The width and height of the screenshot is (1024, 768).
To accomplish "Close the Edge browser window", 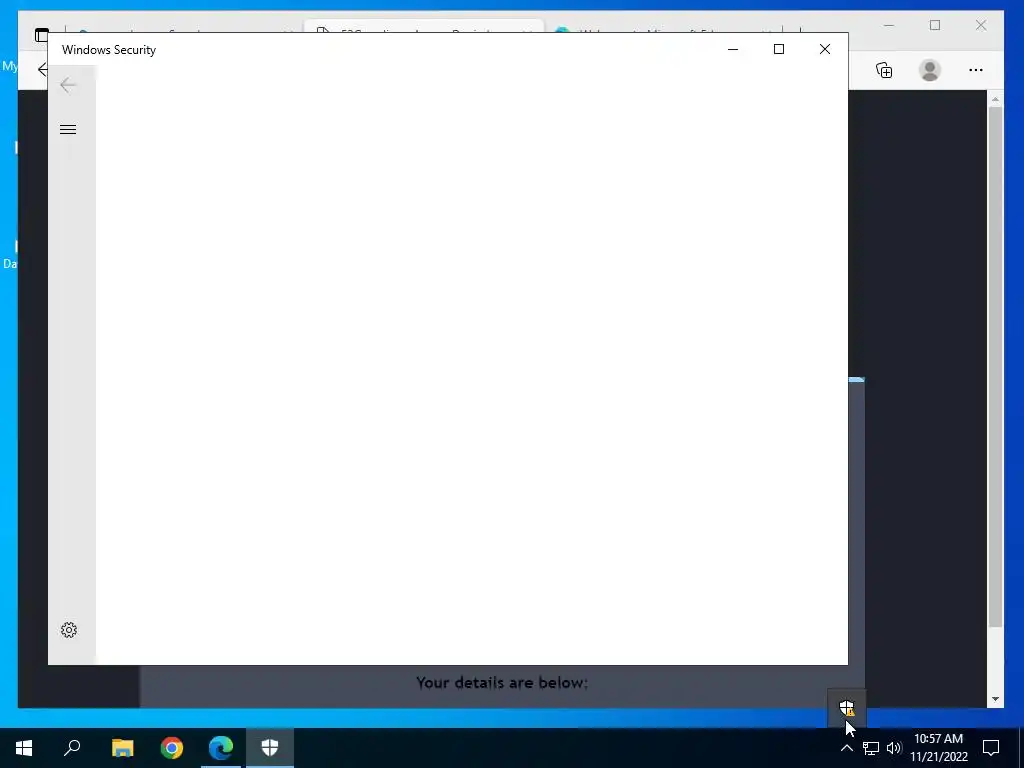I will coord(981,25).
